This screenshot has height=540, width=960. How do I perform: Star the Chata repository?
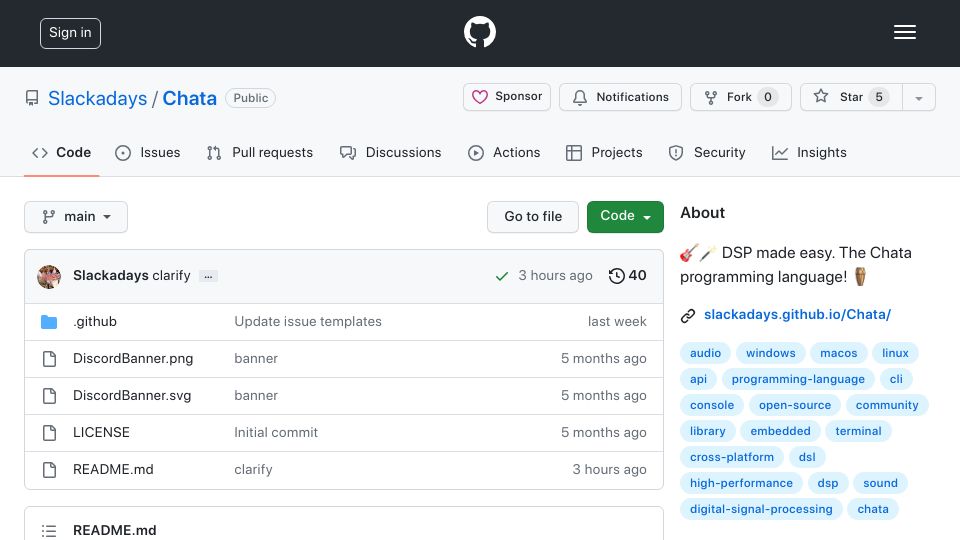pyautogui.click(x=851, y=97)
